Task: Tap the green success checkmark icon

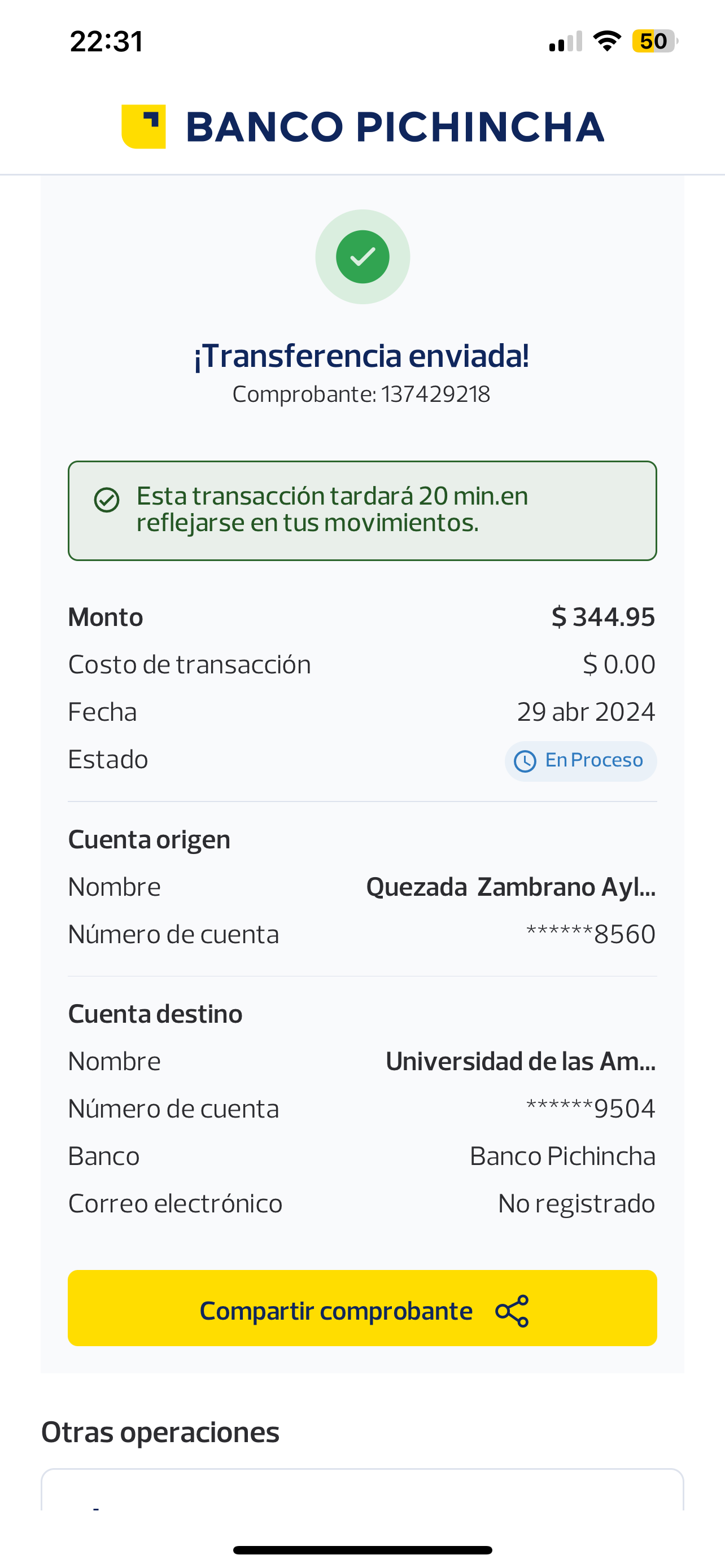Action: [x=363, y=257]
